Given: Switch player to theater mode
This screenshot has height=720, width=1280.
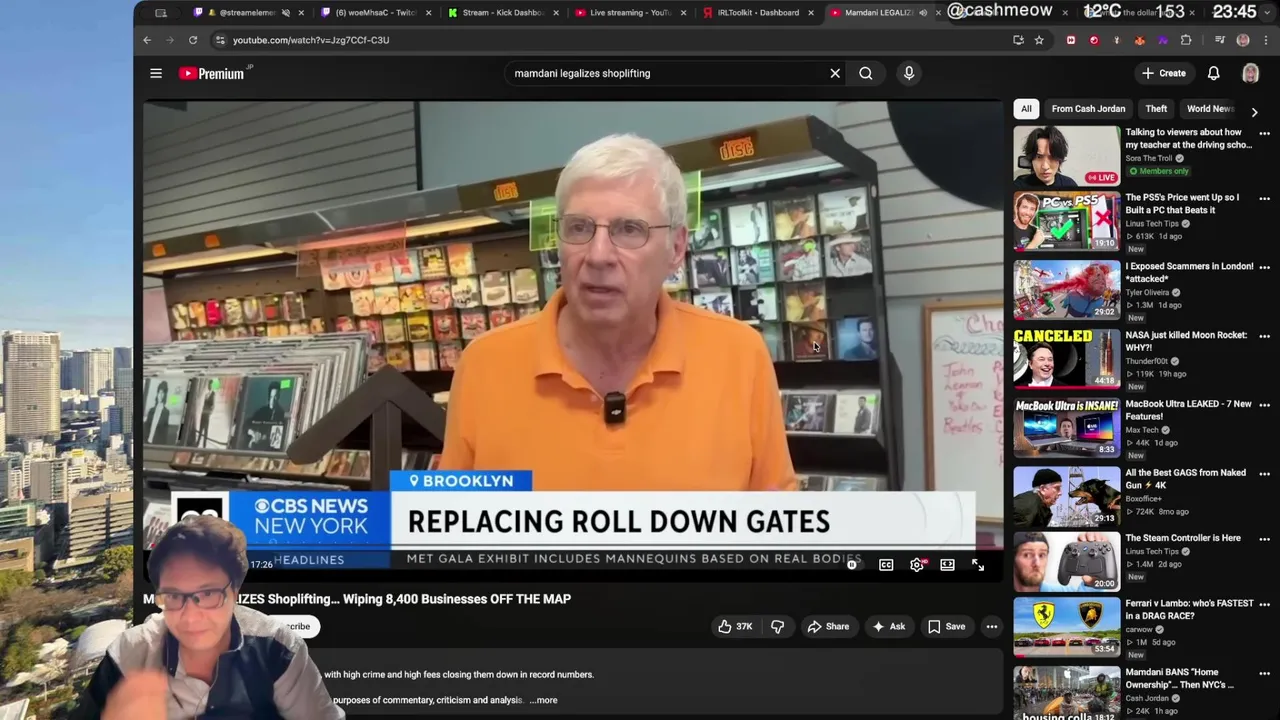Looking at the screenshot, I should tap(947, 565).
